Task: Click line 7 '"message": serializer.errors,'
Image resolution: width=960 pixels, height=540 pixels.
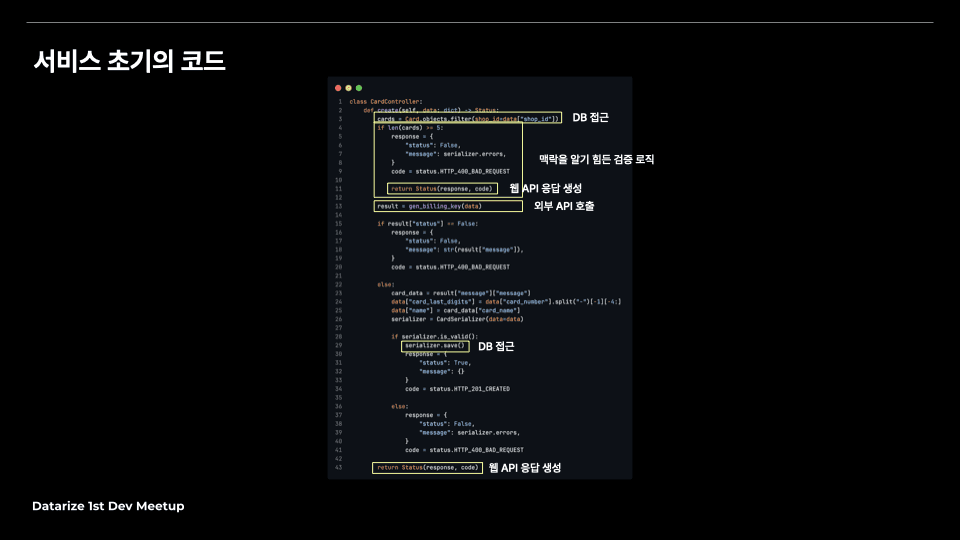Action: (456, 154)
